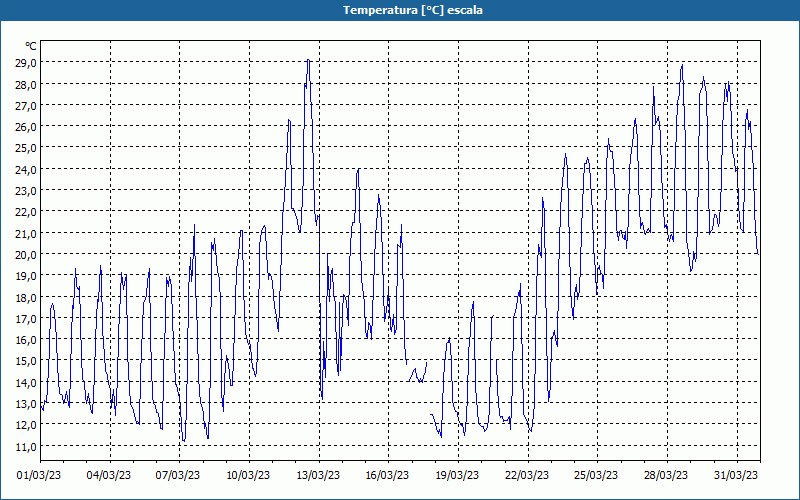Select the 16,0 axis value
The width and height of the screenshot is (800, 500).
[26, 339]
